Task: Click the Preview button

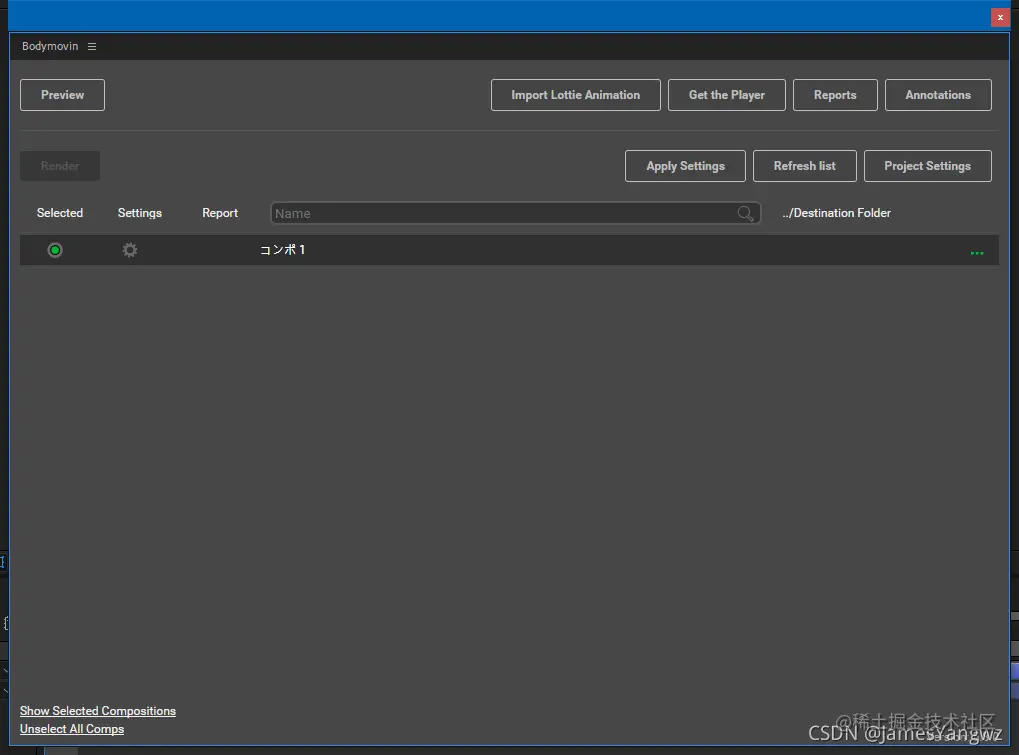Action: pos(62,95)
